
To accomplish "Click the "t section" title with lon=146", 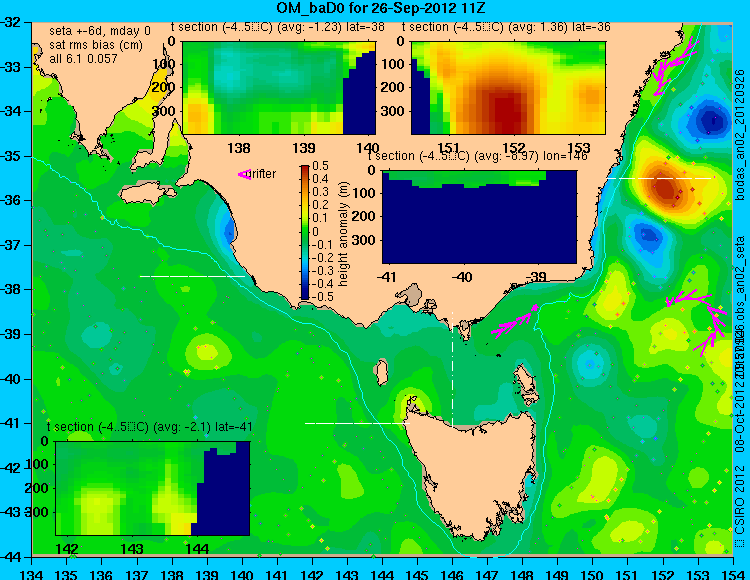I will click(477, 156).
